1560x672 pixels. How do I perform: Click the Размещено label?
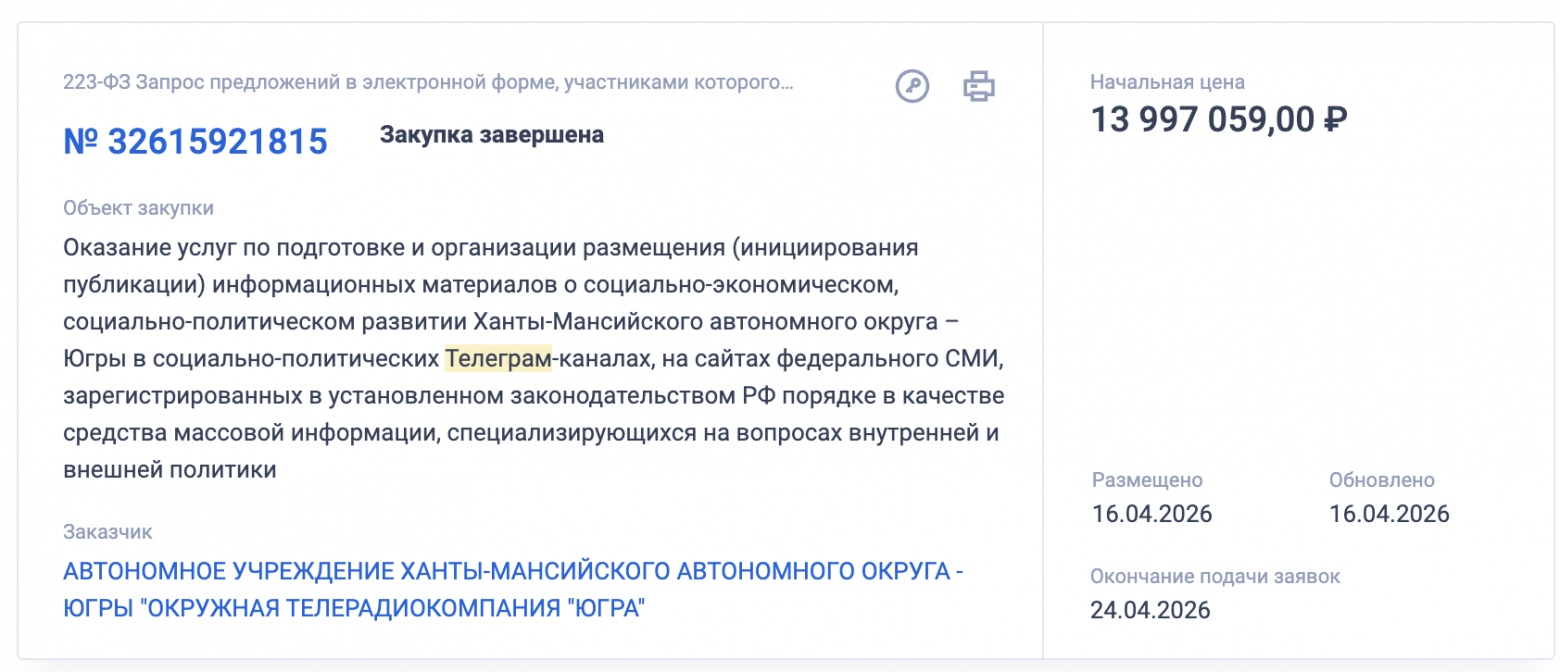(1145, 480)
